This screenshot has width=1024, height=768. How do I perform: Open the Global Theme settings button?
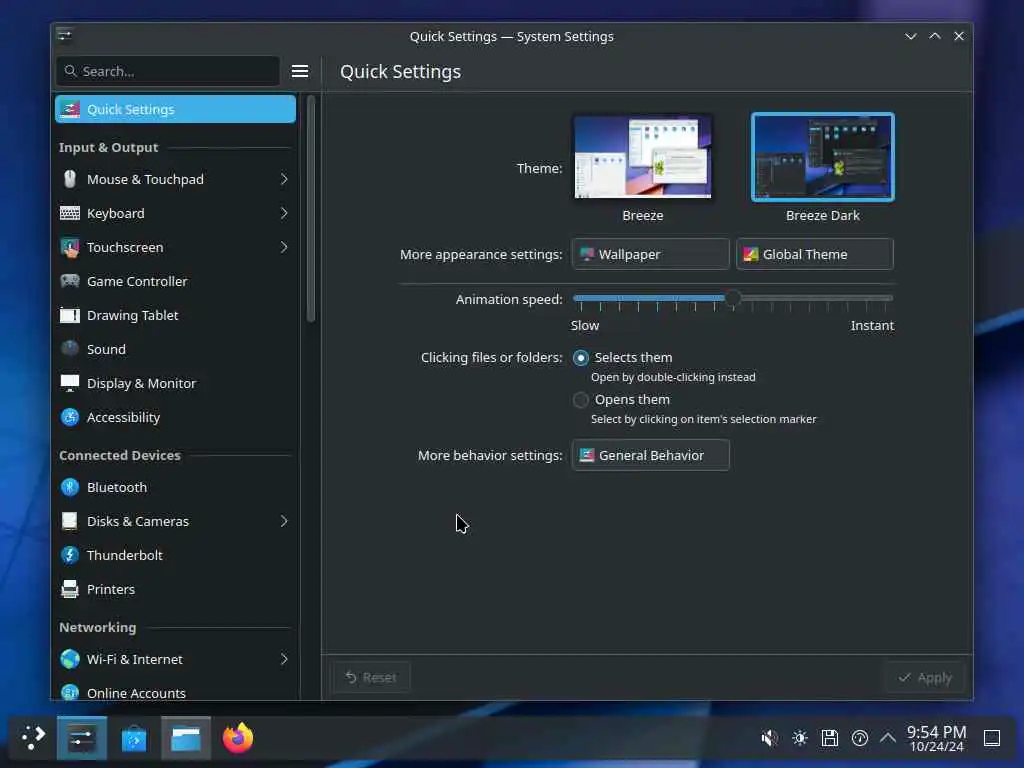point(814,254)
